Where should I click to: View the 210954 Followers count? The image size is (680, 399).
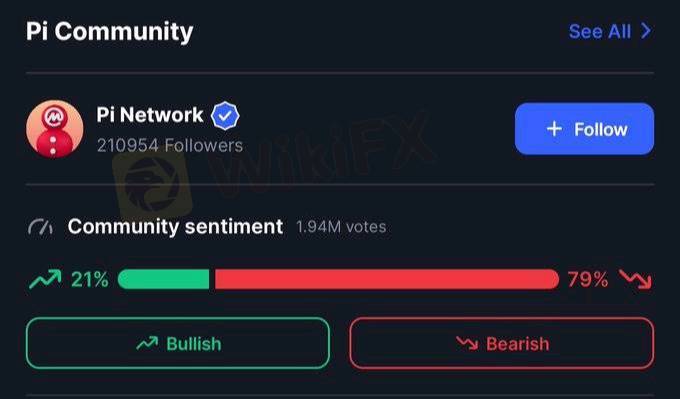click(x=170, y=145)
